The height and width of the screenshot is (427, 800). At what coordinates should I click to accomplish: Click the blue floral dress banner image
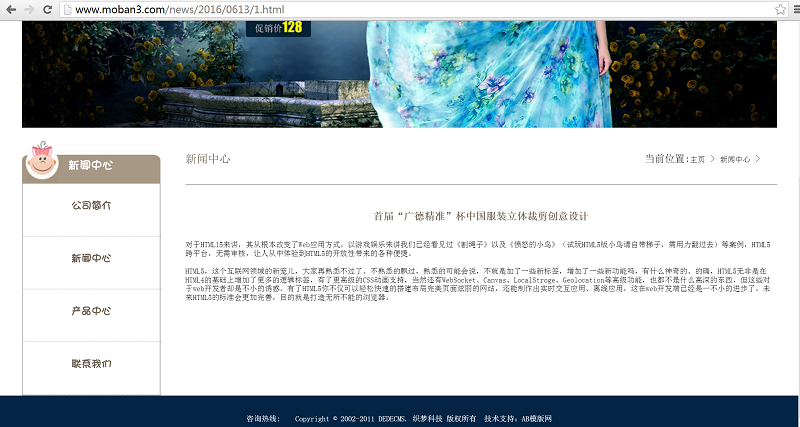pos(399,74)
